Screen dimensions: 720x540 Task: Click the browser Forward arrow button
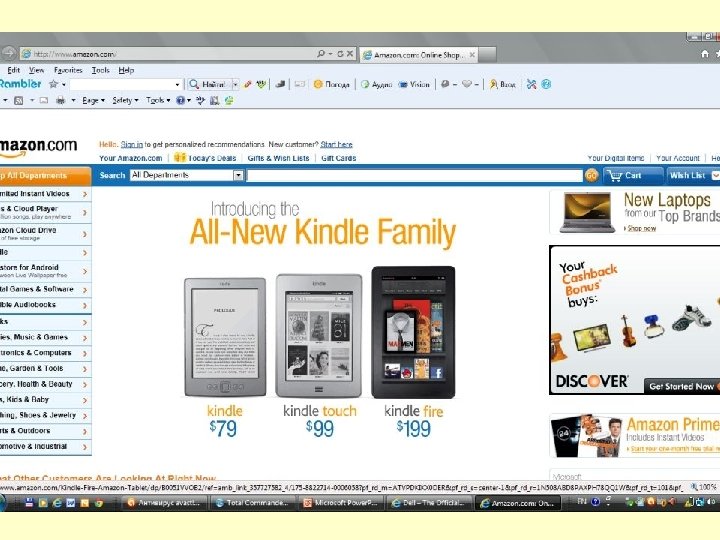[8, 53]
